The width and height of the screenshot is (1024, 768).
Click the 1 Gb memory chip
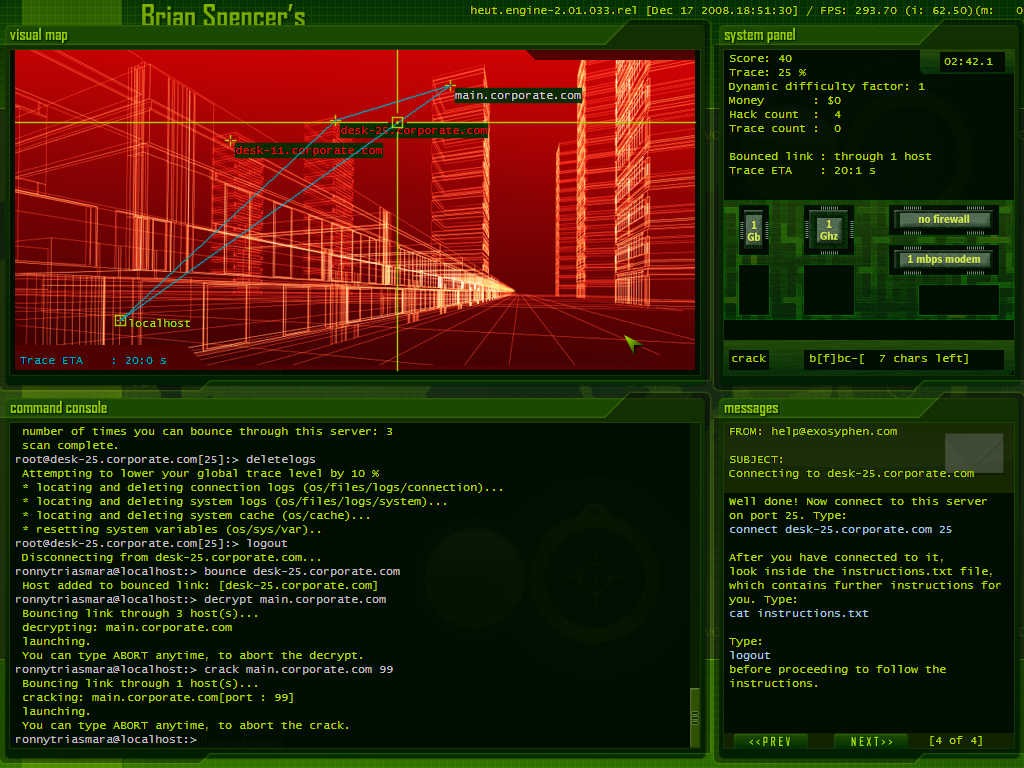[x=753, y=231]
